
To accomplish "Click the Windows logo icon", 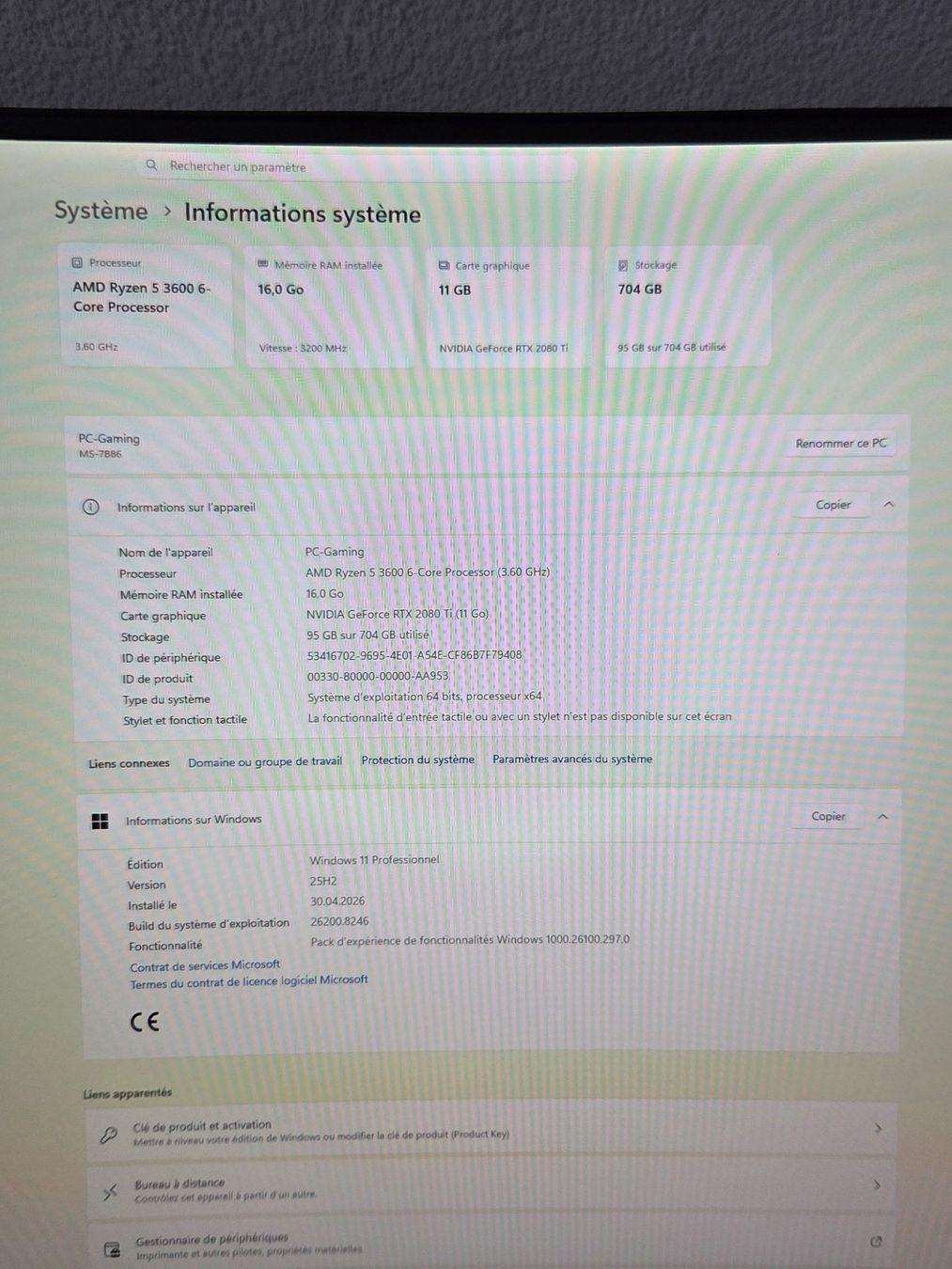I will coord(100,821).
